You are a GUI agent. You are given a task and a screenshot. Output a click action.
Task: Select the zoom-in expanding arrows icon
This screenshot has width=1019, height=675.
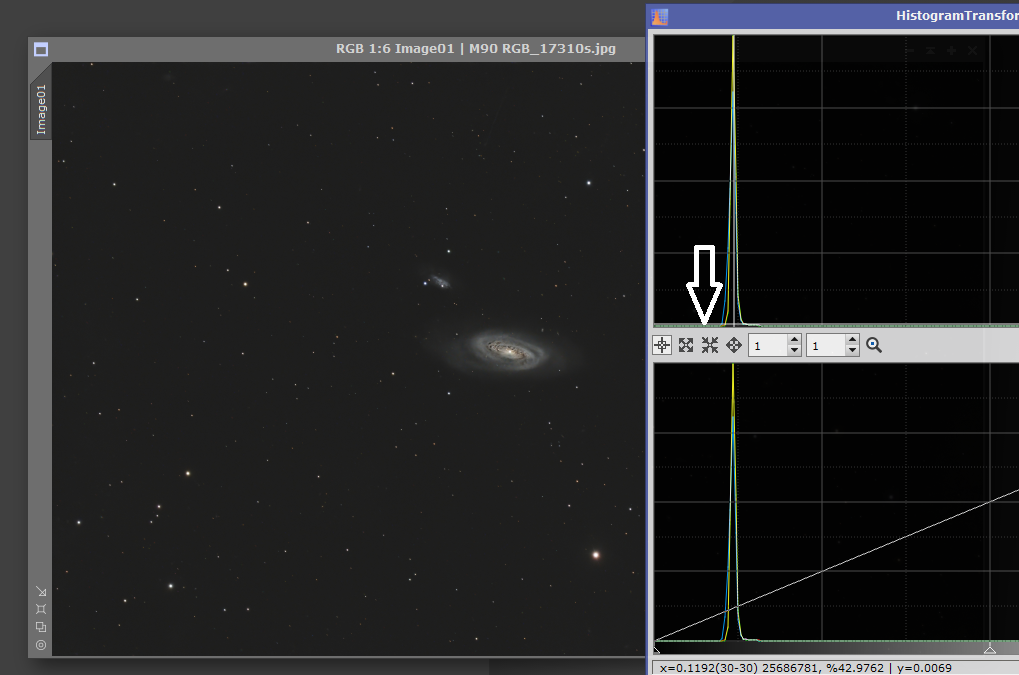coord(686,345)
